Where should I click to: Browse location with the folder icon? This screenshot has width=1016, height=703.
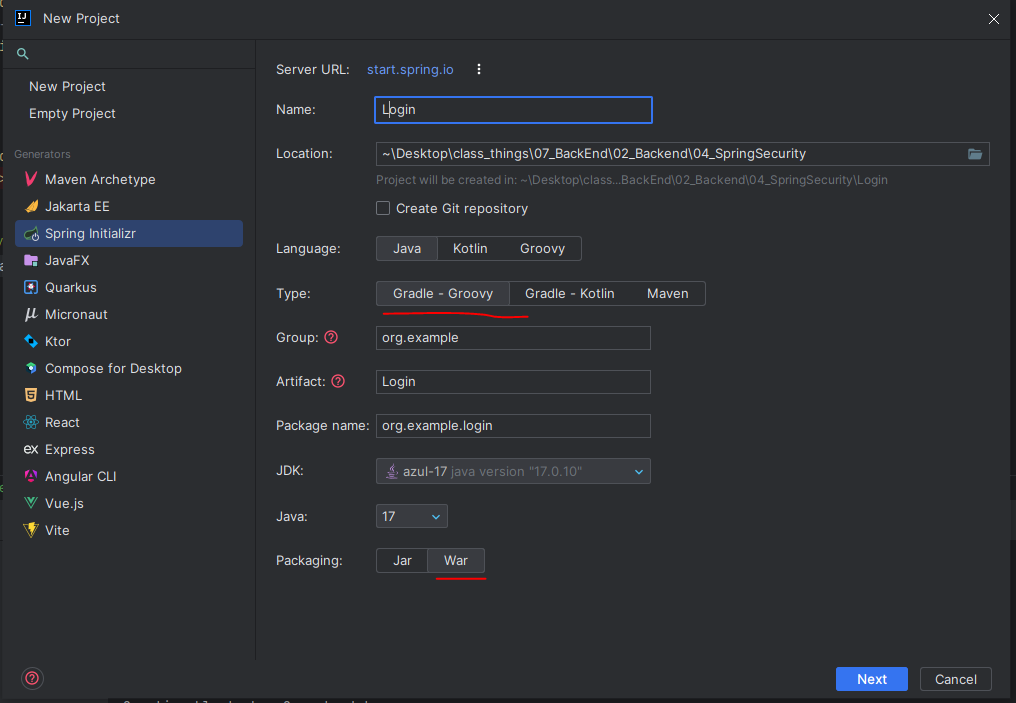[x=975, y=154]
